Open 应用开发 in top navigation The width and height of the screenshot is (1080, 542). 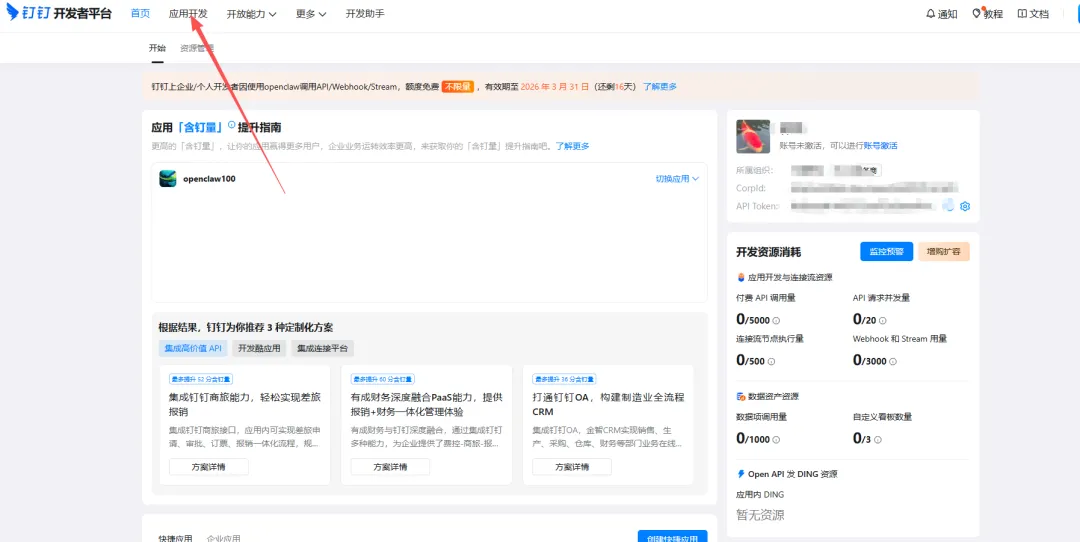click(188, 14)
